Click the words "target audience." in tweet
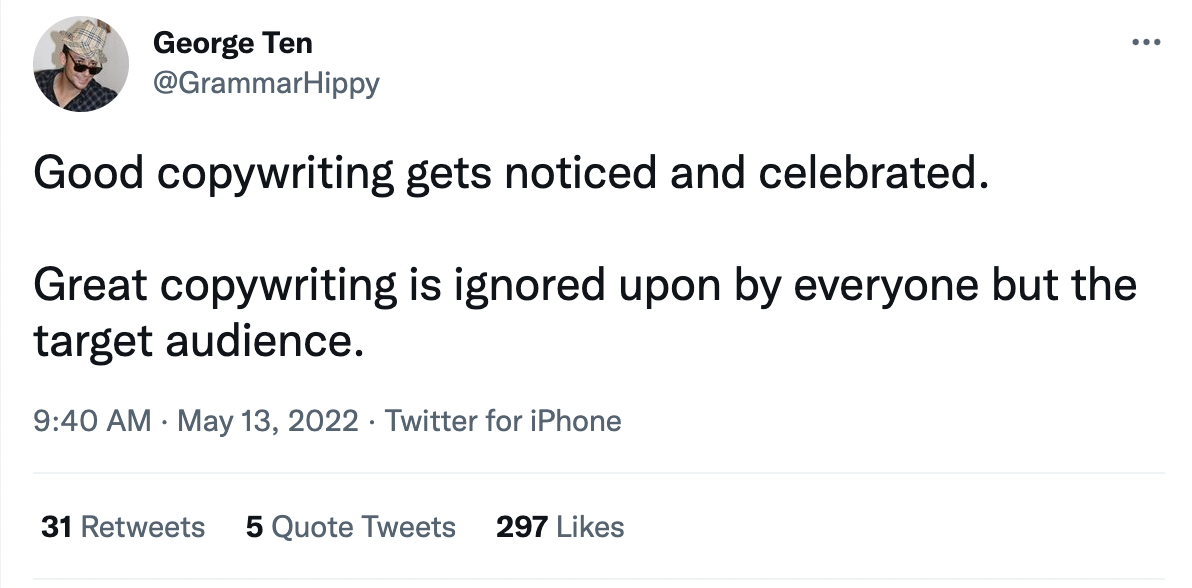Image resolution: width=1192 pixels, height=588 pixels. (196, 342)
